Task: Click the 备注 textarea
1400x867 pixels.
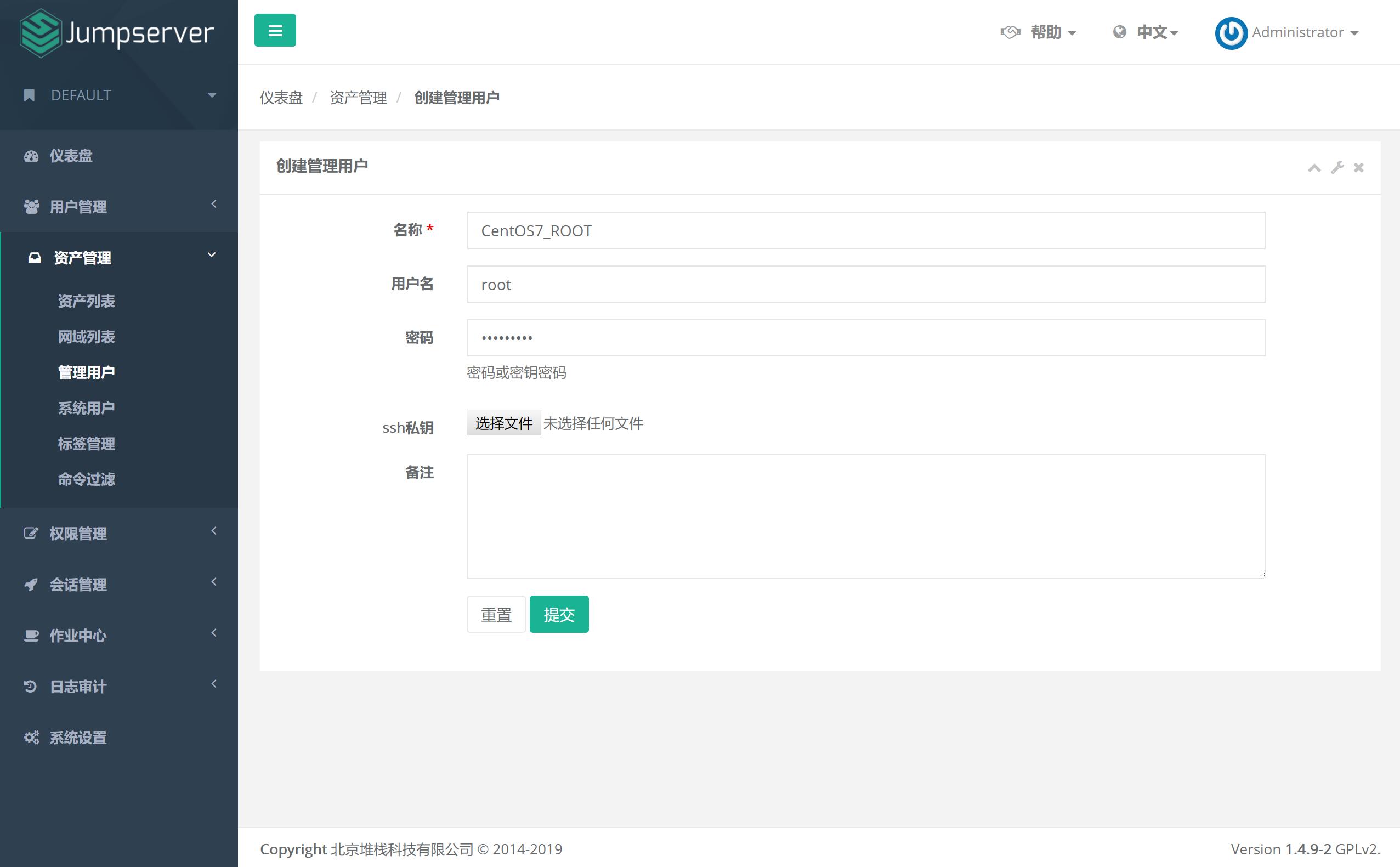Action: 866,517
